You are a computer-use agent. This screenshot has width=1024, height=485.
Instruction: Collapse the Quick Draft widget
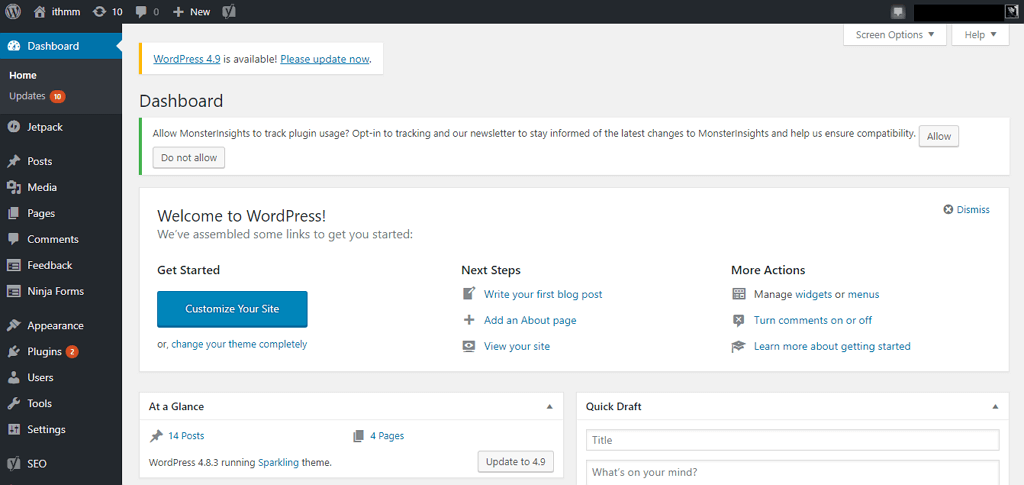tap(995, 407)
